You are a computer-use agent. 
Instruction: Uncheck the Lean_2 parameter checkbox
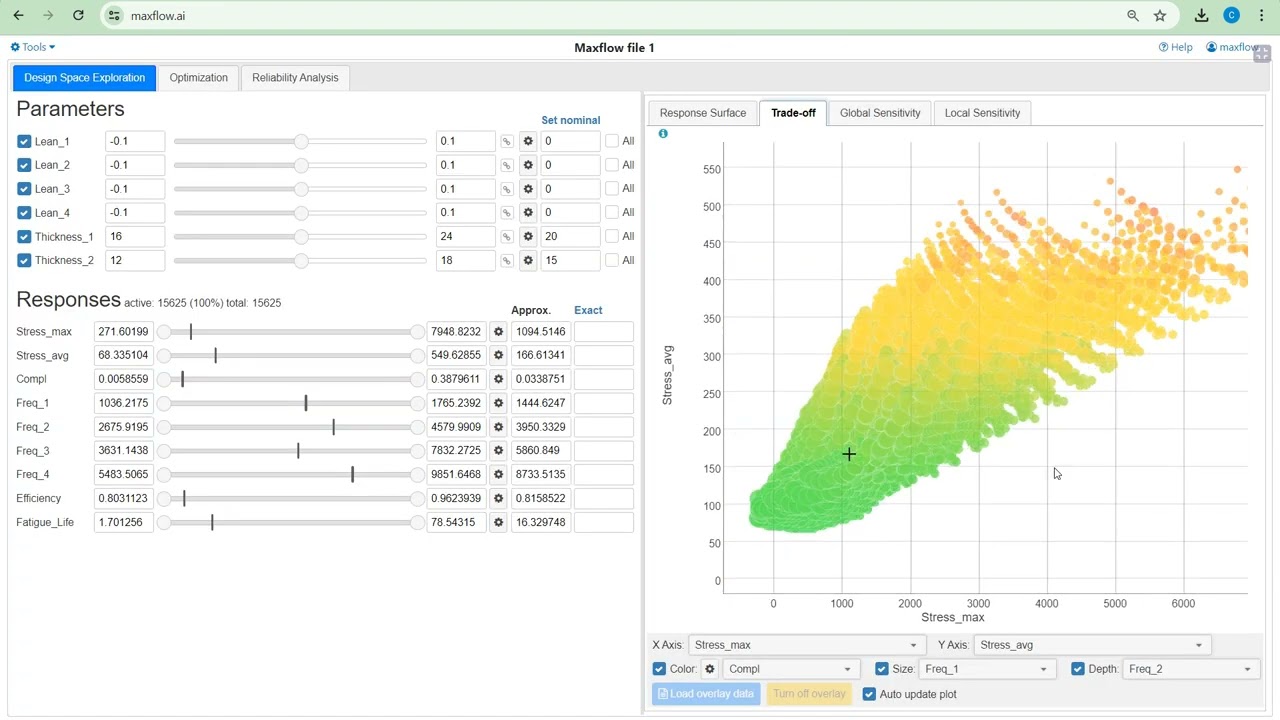(x=24, y=165)
